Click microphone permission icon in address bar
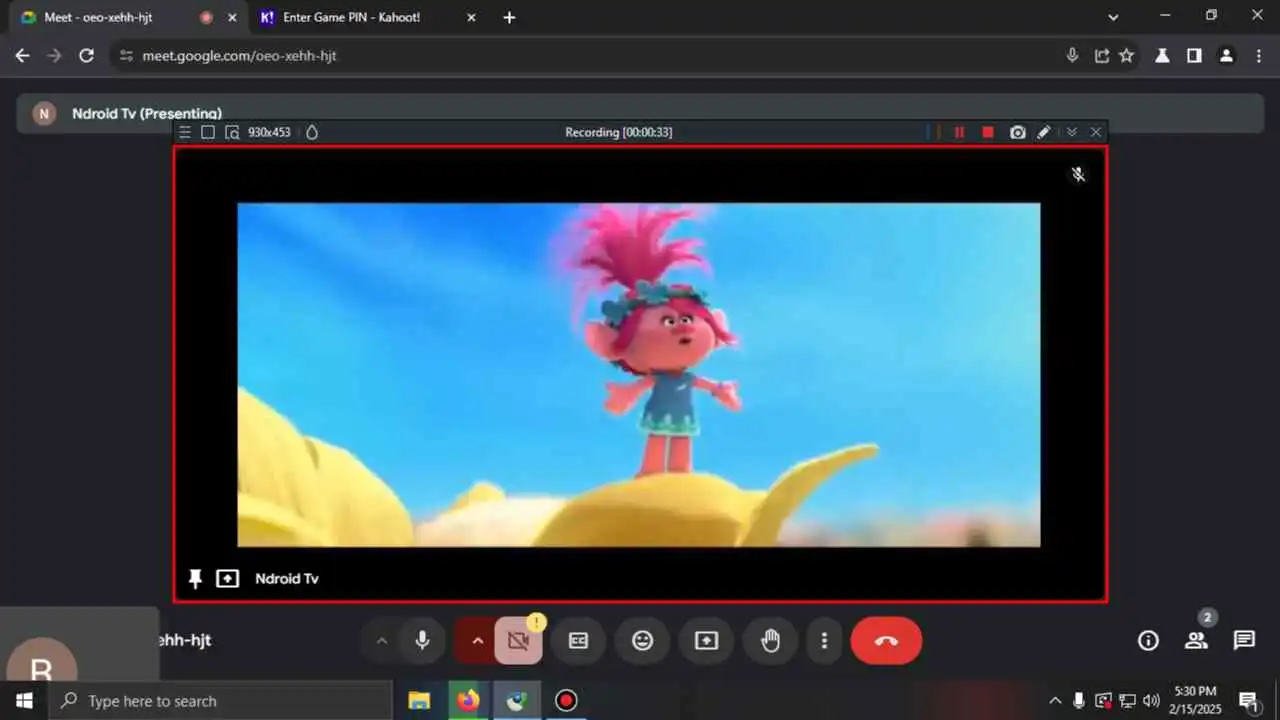The height and width of the screenshot is (720, 1280). (1072, 56)
